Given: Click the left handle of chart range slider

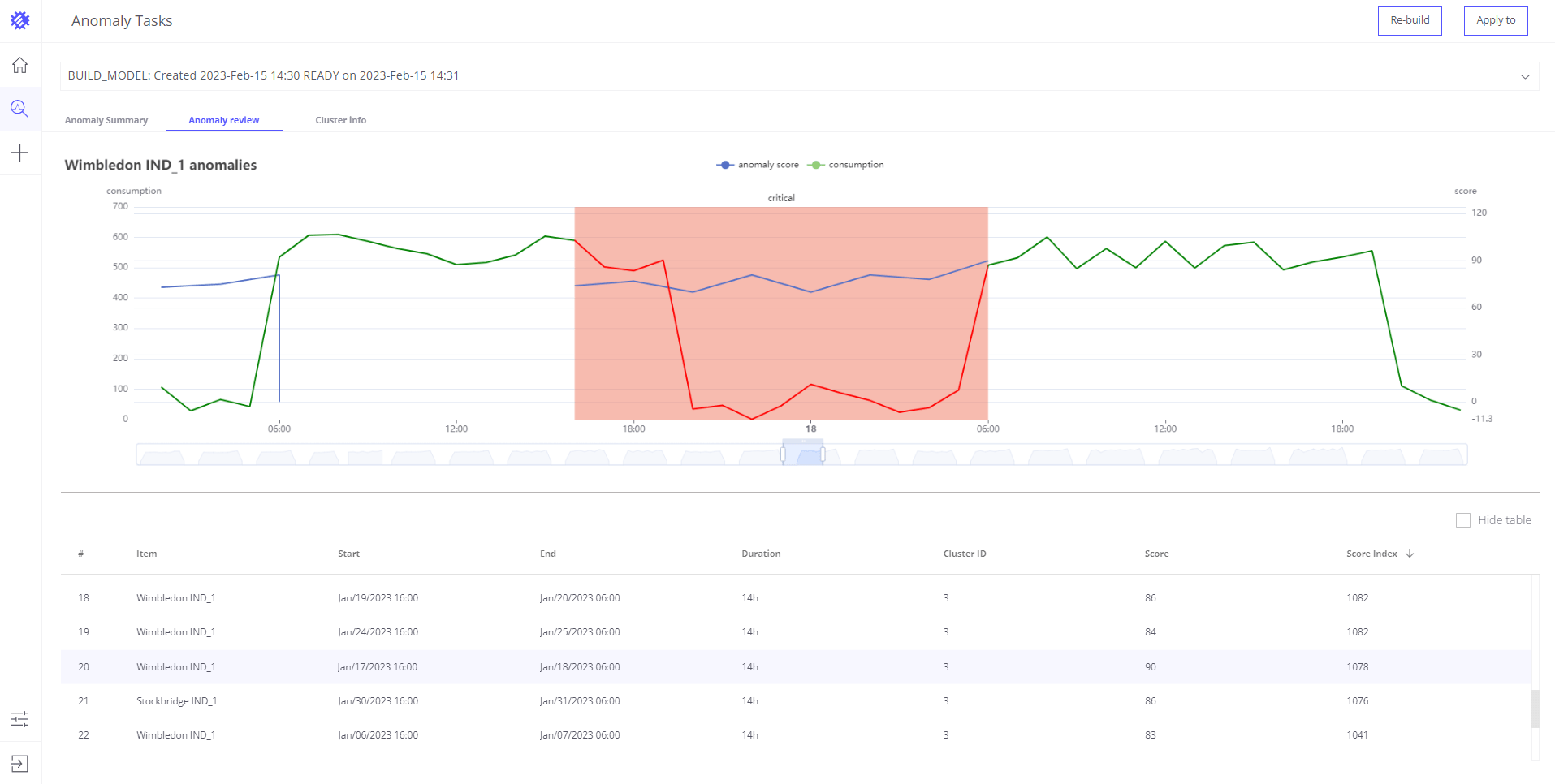Looking at the screenshot, I should (783, 454).
